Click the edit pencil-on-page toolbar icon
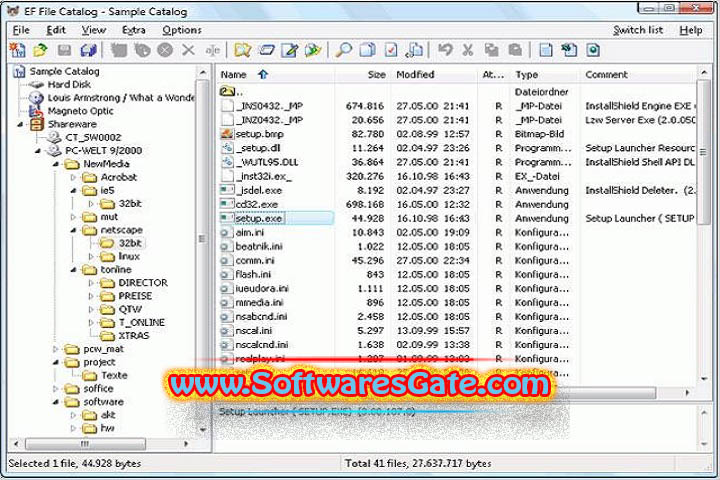Image resolution: width=720 pixels, height=480 pixels. click(x=290, y=50)
